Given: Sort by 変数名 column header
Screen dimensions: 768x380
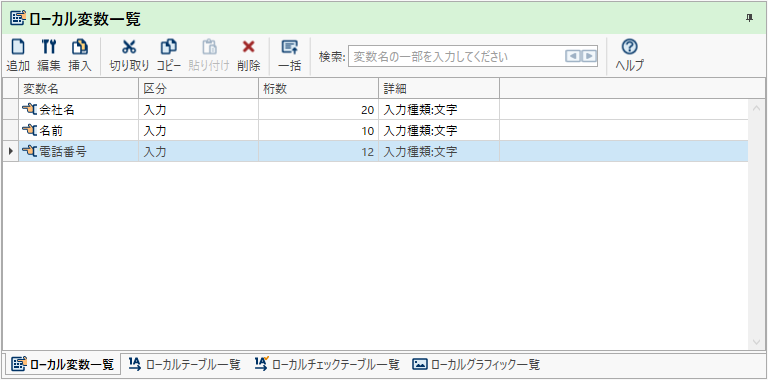Looking at the screenshot, I should coord(78,89).
